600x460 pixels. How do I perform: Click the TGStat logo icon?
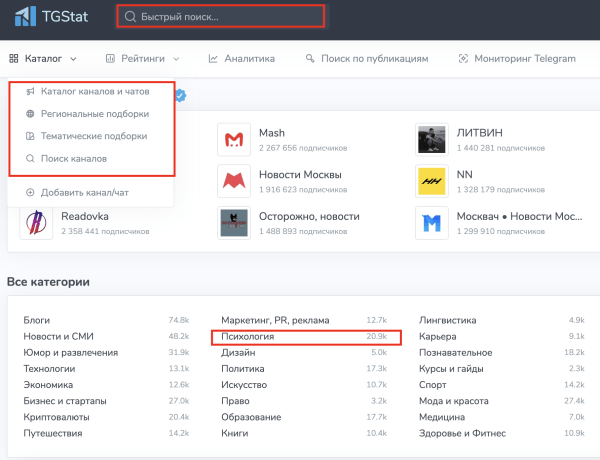pos(25,16)
